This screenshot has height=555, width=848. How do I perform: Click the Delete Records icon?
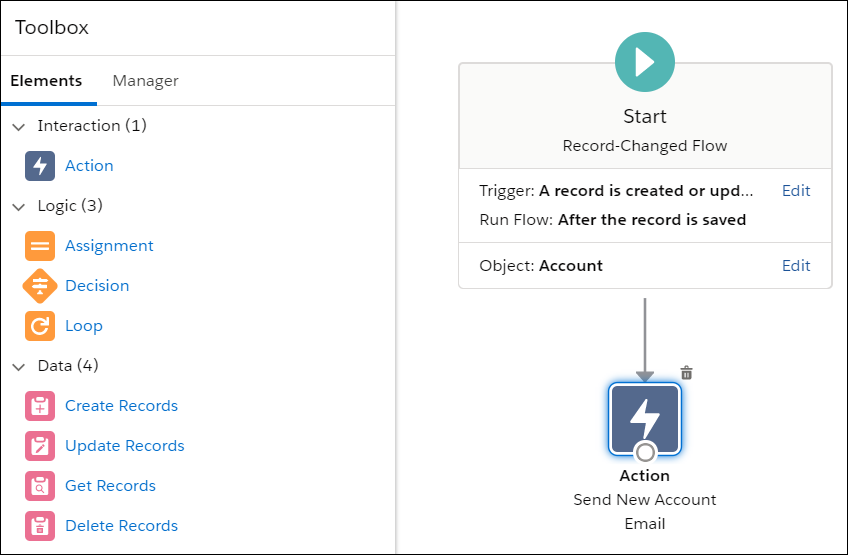40,526
